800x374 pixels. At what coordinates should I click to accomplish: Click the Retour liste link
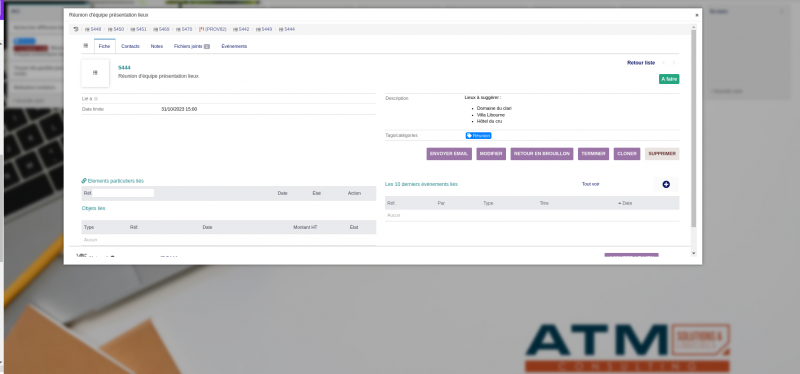[x=641, y=63]
